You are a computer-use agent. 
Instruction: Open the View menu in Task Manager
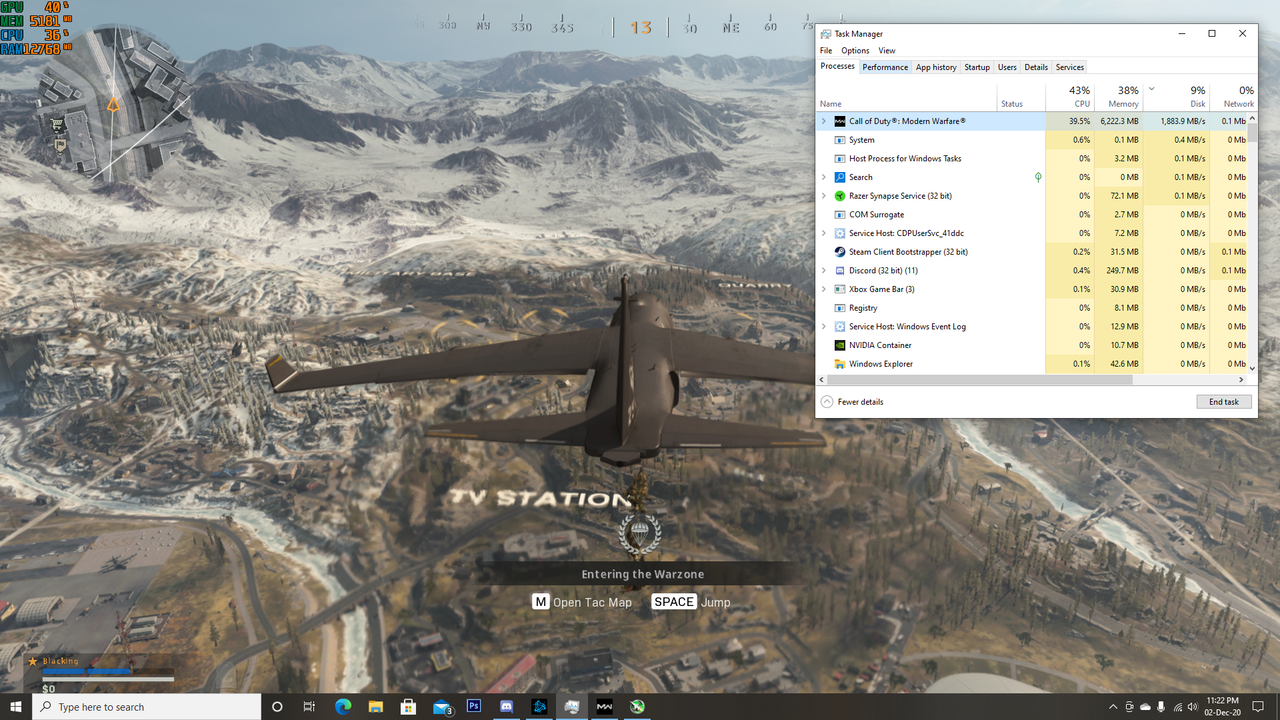887,51
